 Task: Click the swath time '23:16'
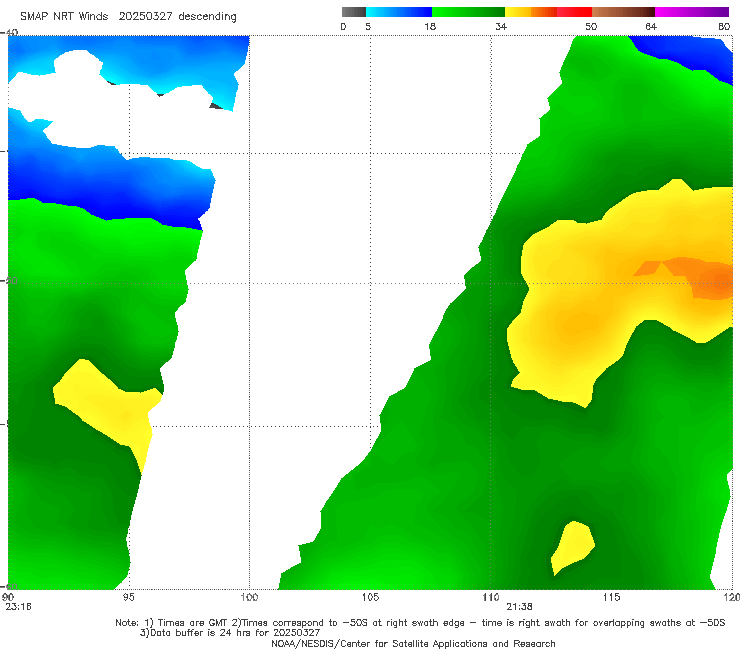pyautogui.click(x=18, y=607)
